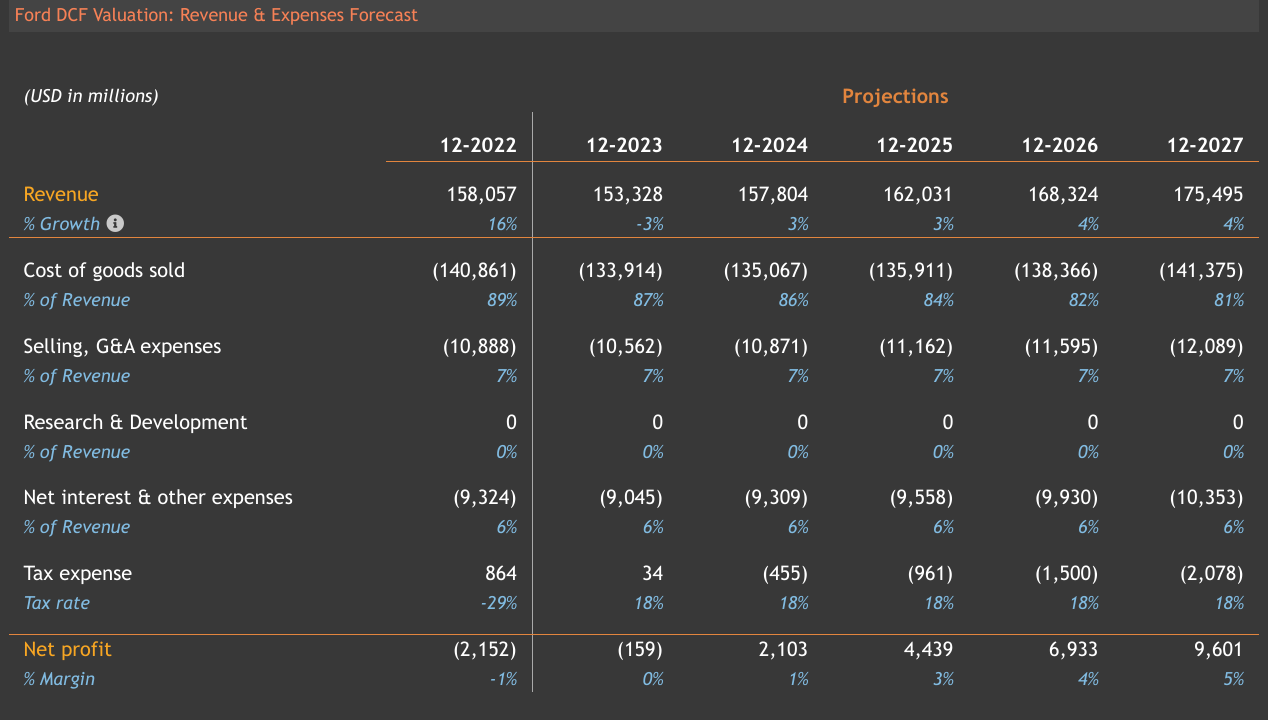Image resolution: width=1268 pixels, height=720 pixels.
Task: Click the 'Tax rate' row label
Action: pyautogui.click(x=57, y=603)
